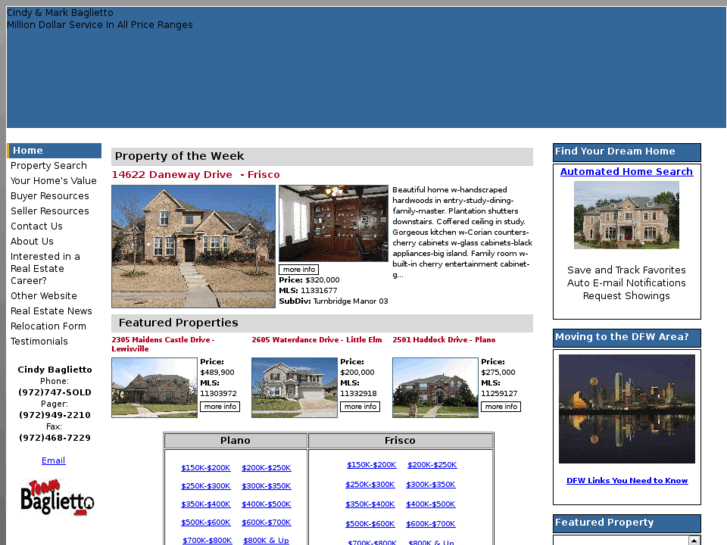Select Frisco $150K-$200K price range
Viewport: 727px width, 545px height.
[371, 465]
